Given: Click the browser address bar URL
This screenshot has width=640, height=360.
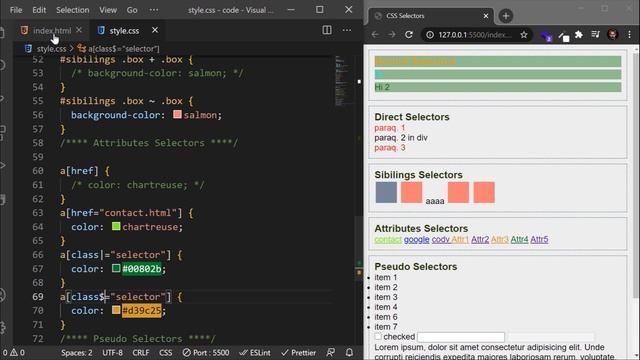Looking at the screenshot, I should click(x=475, y=35).
